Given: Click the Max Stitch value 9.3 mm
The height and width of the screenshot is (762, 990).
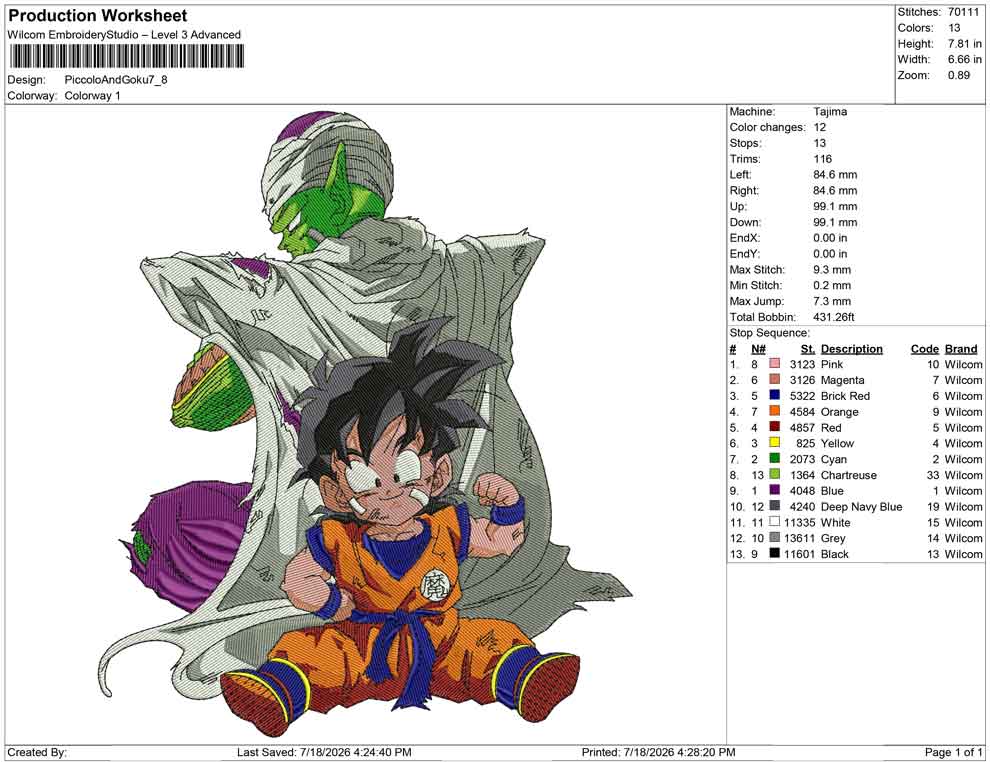Looking at the screenshot, I should coord(832,270).
